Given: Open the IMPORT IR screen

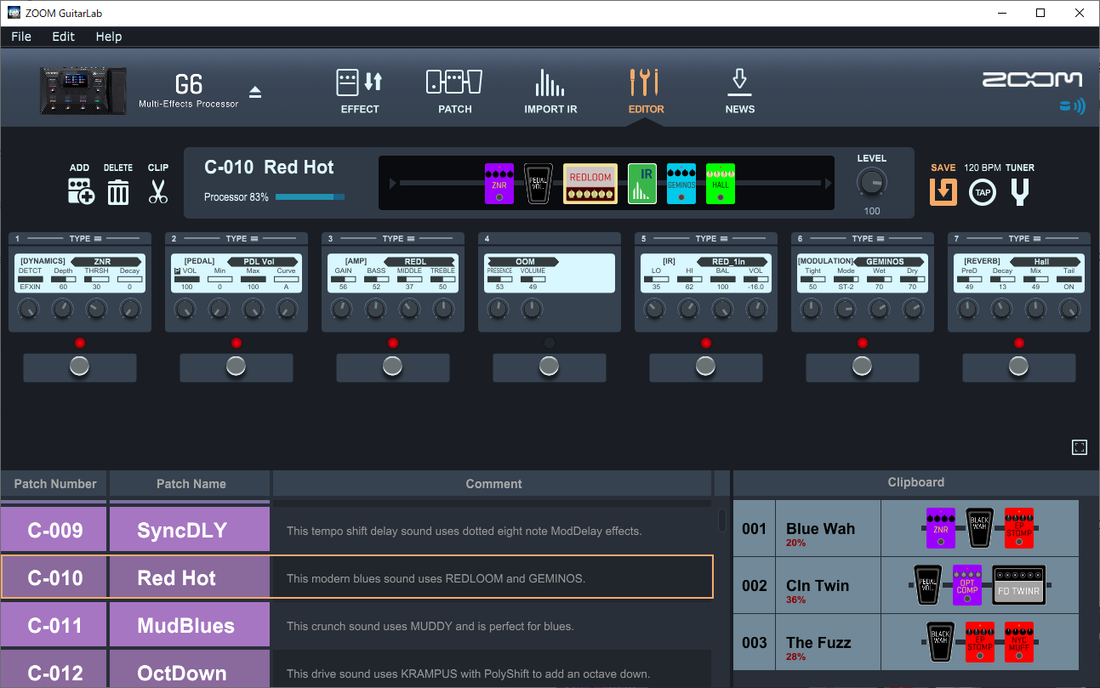Looking at the screenshot, I should click(549, 90).
